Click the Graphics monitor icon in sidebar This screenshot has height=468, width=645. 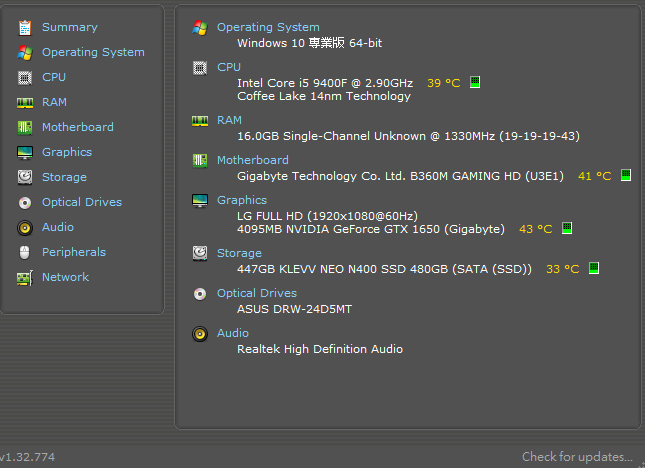click(x=25, y=153)
